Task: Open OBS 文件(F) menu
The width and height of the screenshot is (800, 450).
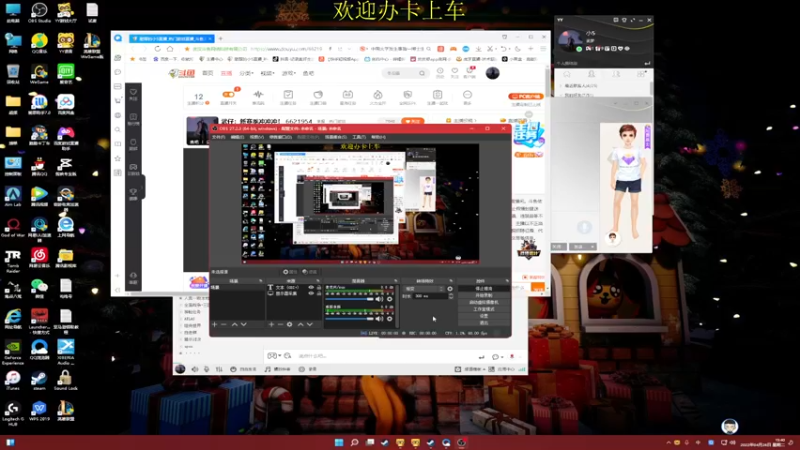Action: point(218,137)
